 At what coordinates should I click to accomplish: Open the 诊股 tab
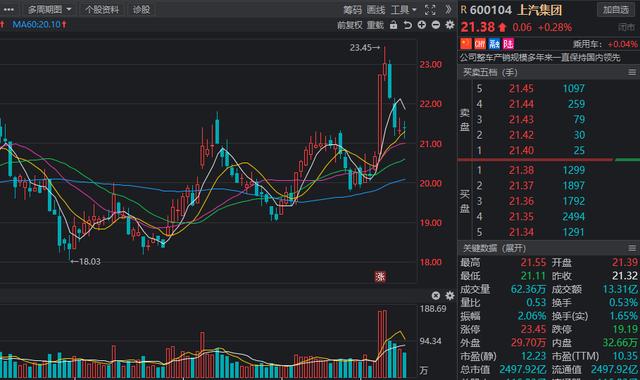(141, 9)
